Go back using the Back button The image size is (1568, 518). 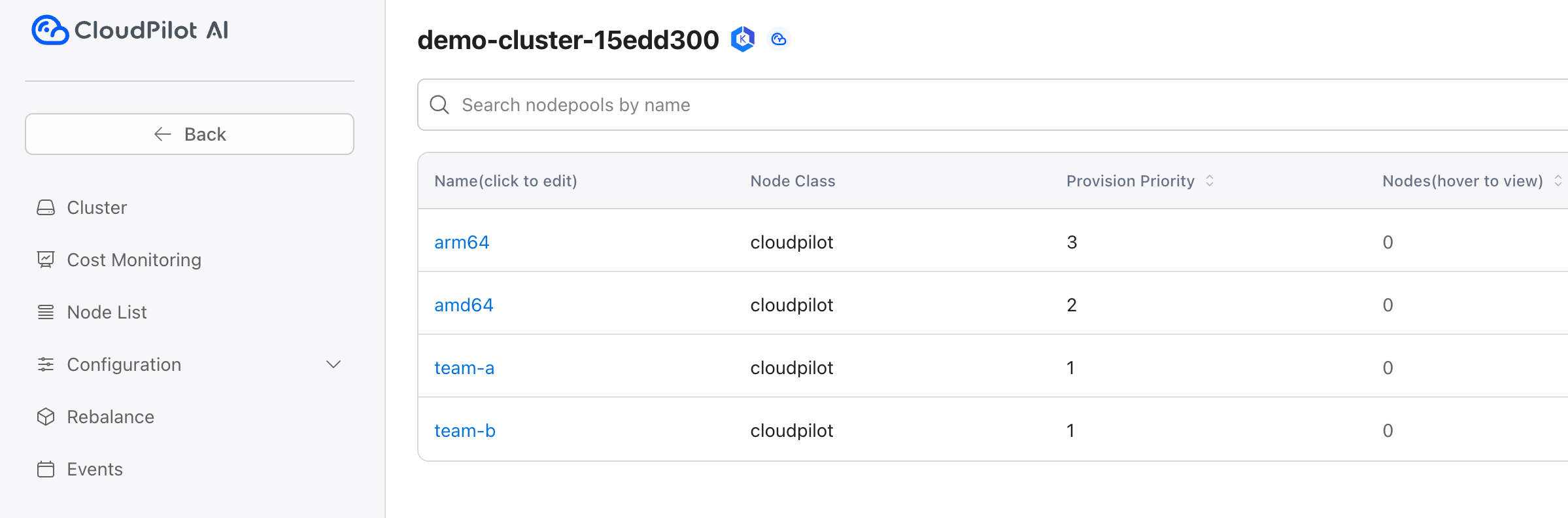(190, 134)
